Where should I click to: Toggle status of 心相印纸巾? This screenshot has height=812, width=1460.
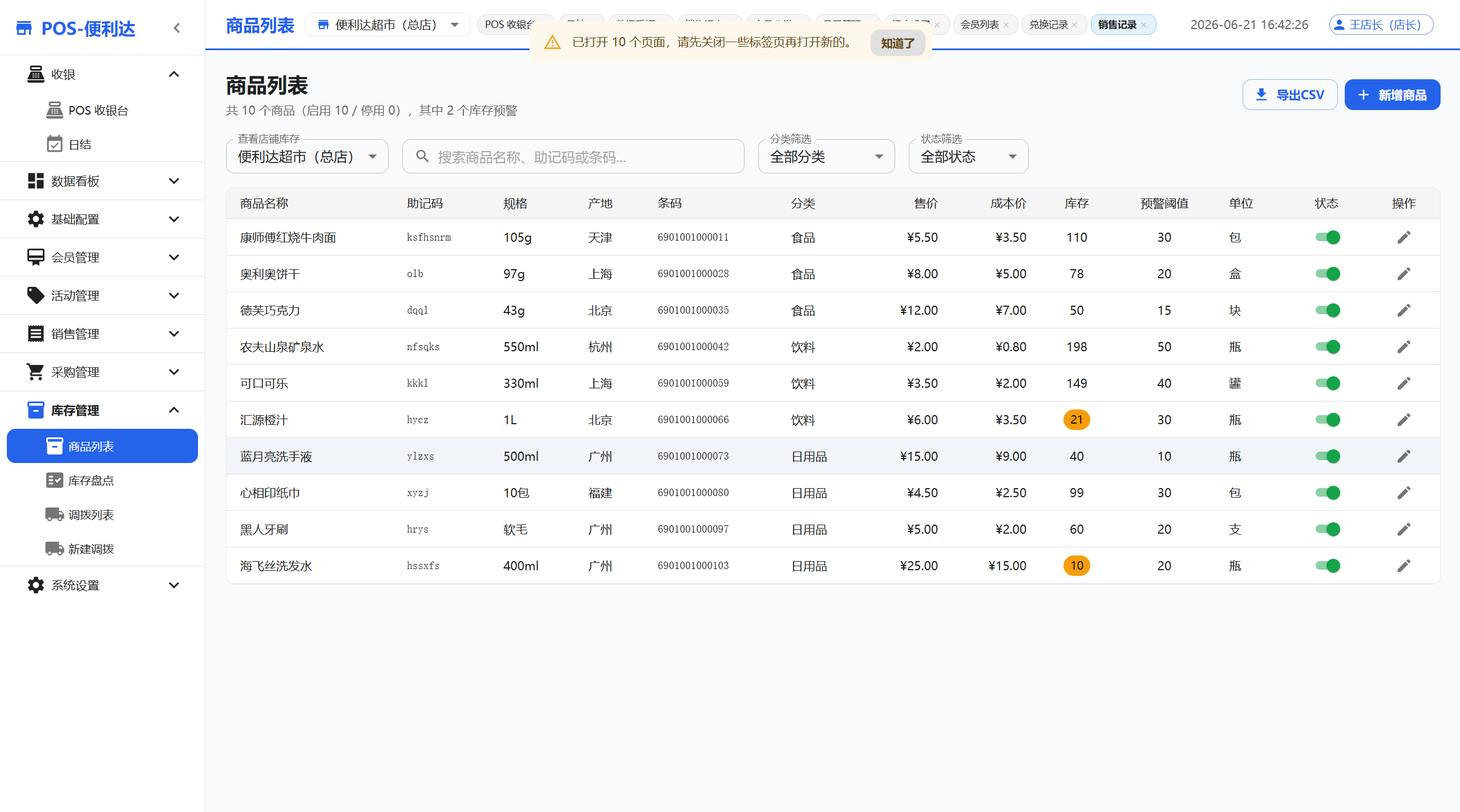click(1328, 493)
